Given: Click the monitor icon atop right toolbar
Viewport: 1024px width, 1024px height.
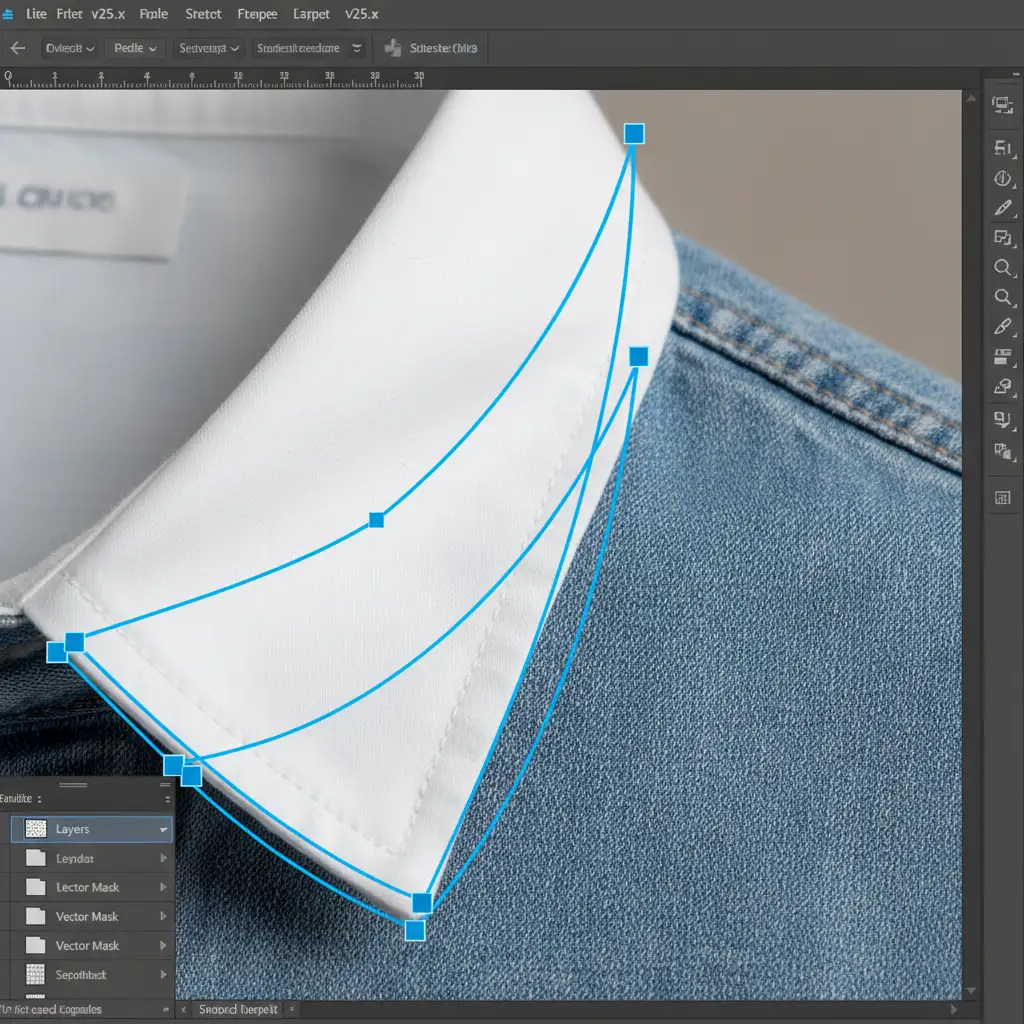Looking at the screenshot, I should [x=1001, y=103].
